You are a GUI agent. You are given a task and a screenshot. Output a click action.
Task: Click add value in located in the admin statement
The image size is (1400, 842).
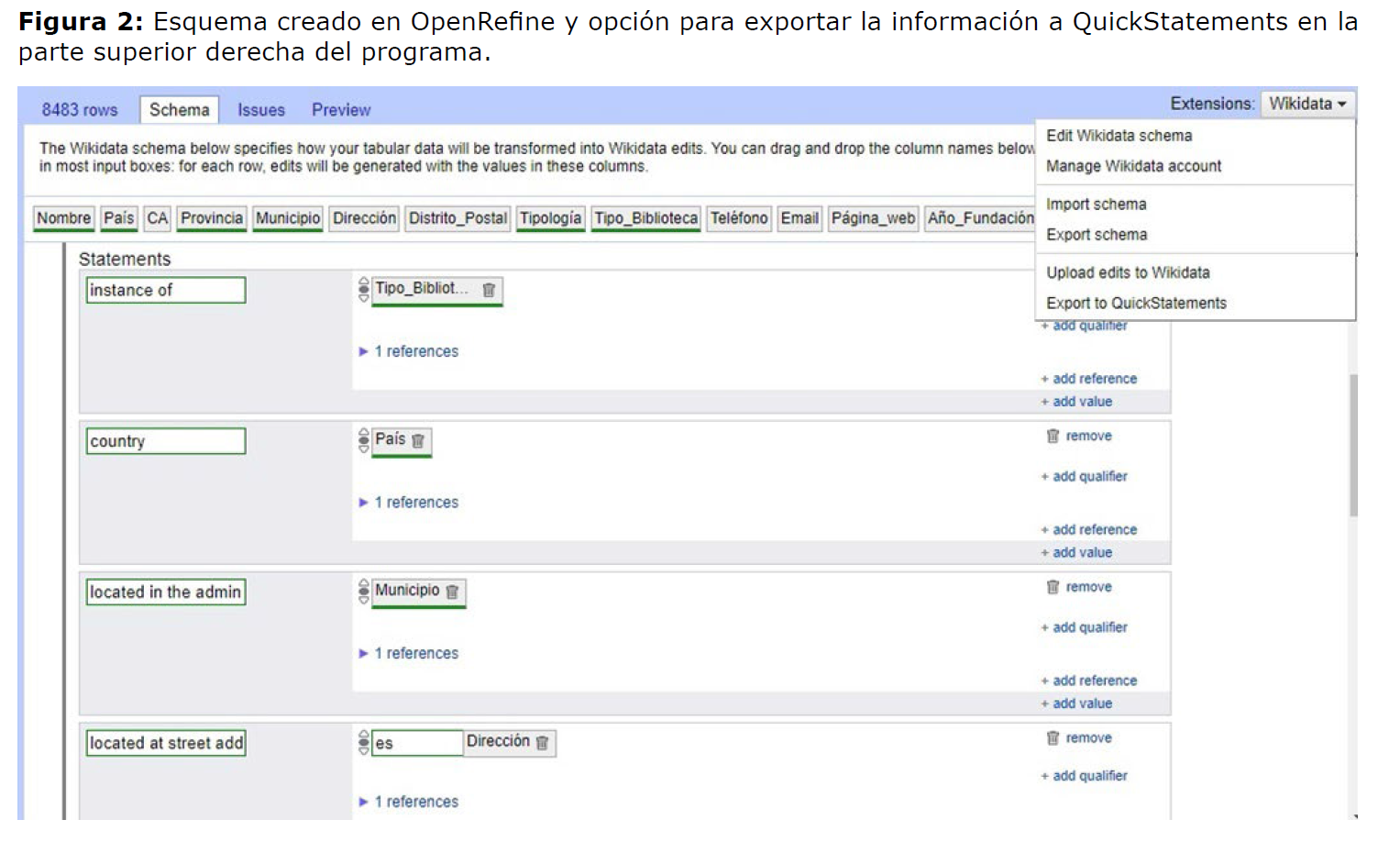click(x=1077, y=704)
